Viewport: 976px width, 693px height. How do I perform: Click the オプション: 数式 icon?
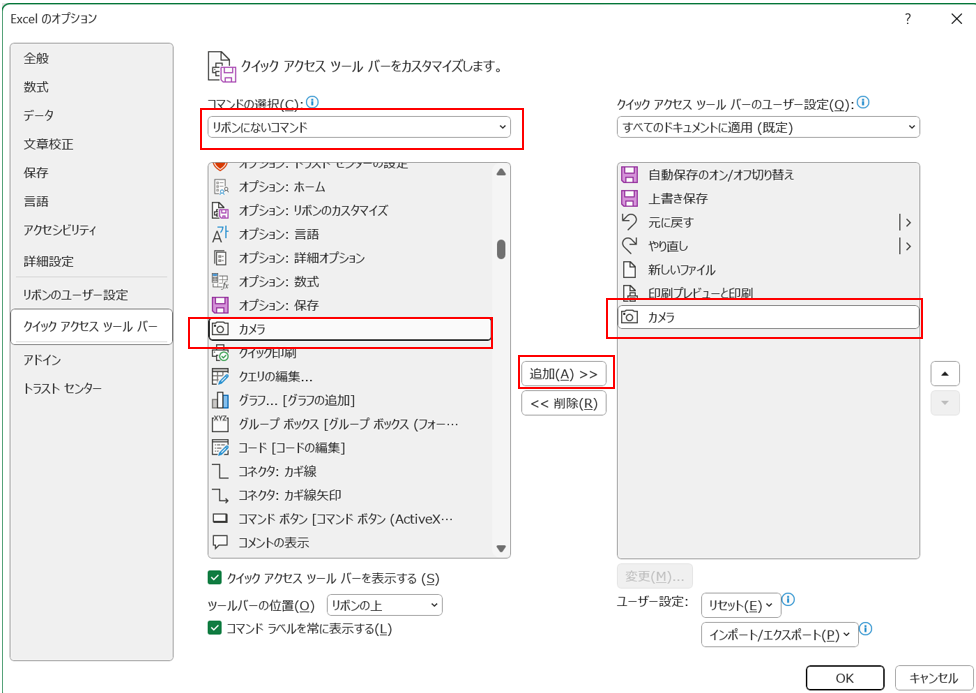(x=220, y=281)
